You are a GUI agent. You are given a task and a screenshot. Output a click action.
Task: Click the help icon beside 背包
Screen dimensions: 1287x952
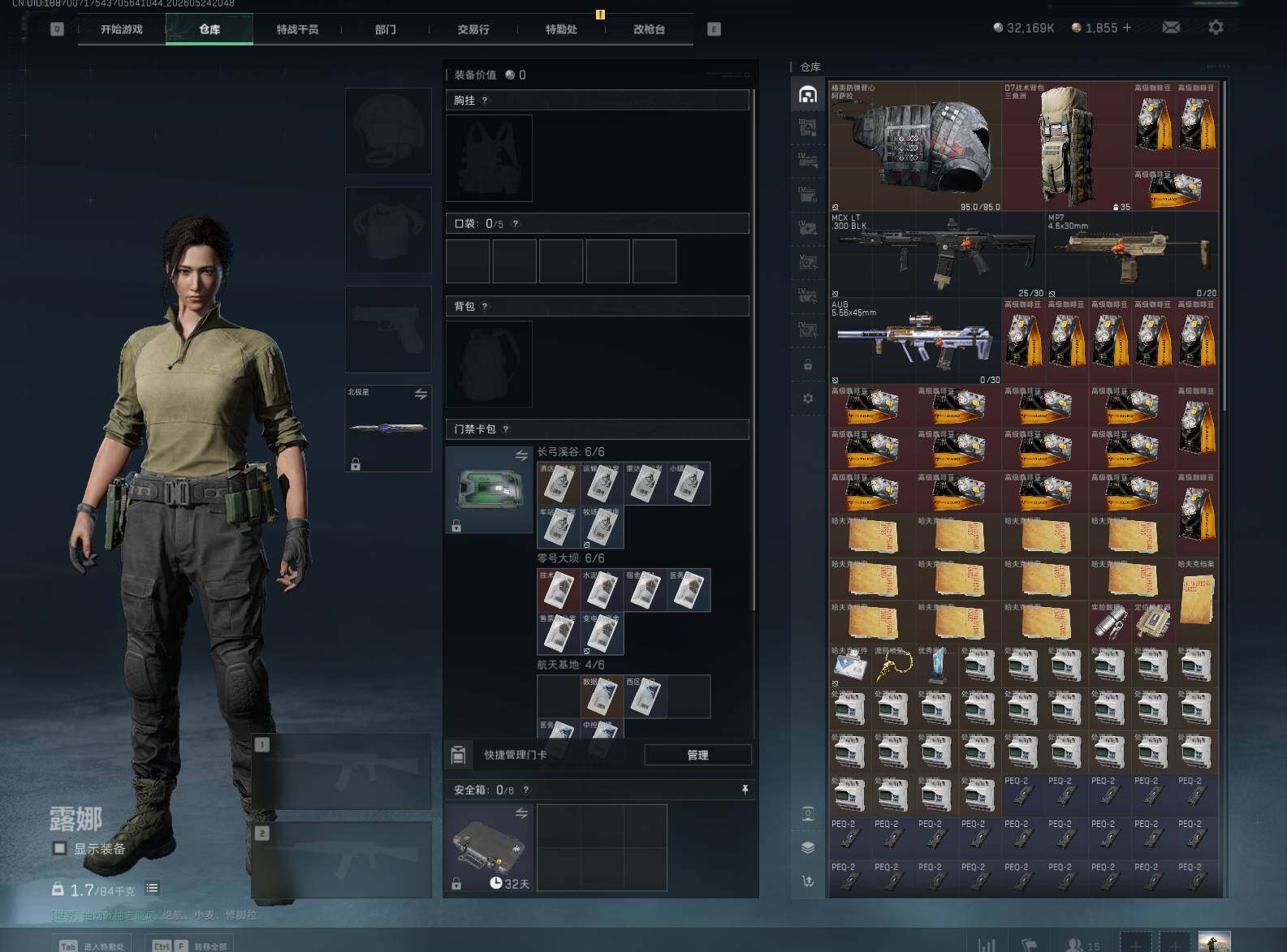(x=485, y=307)
